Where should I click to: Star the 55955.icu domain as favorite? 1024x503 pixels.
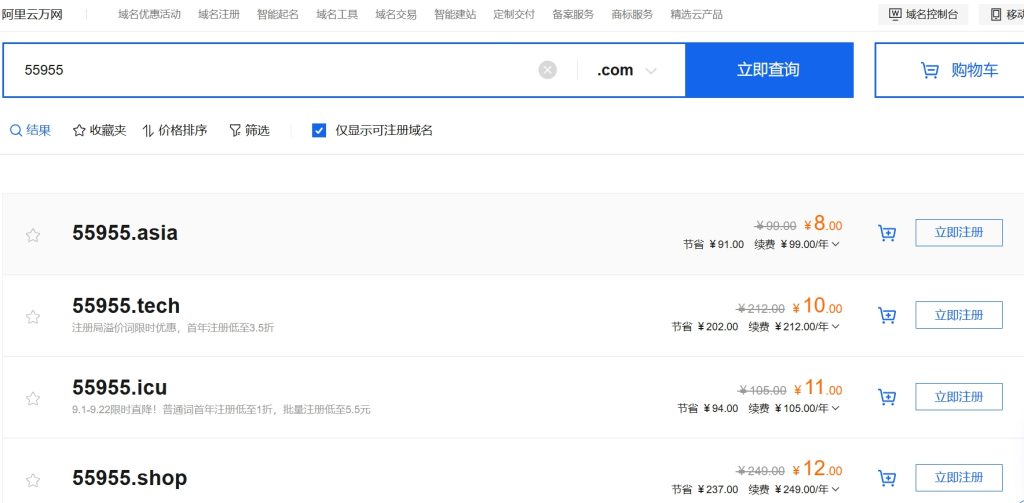point(33,399)
